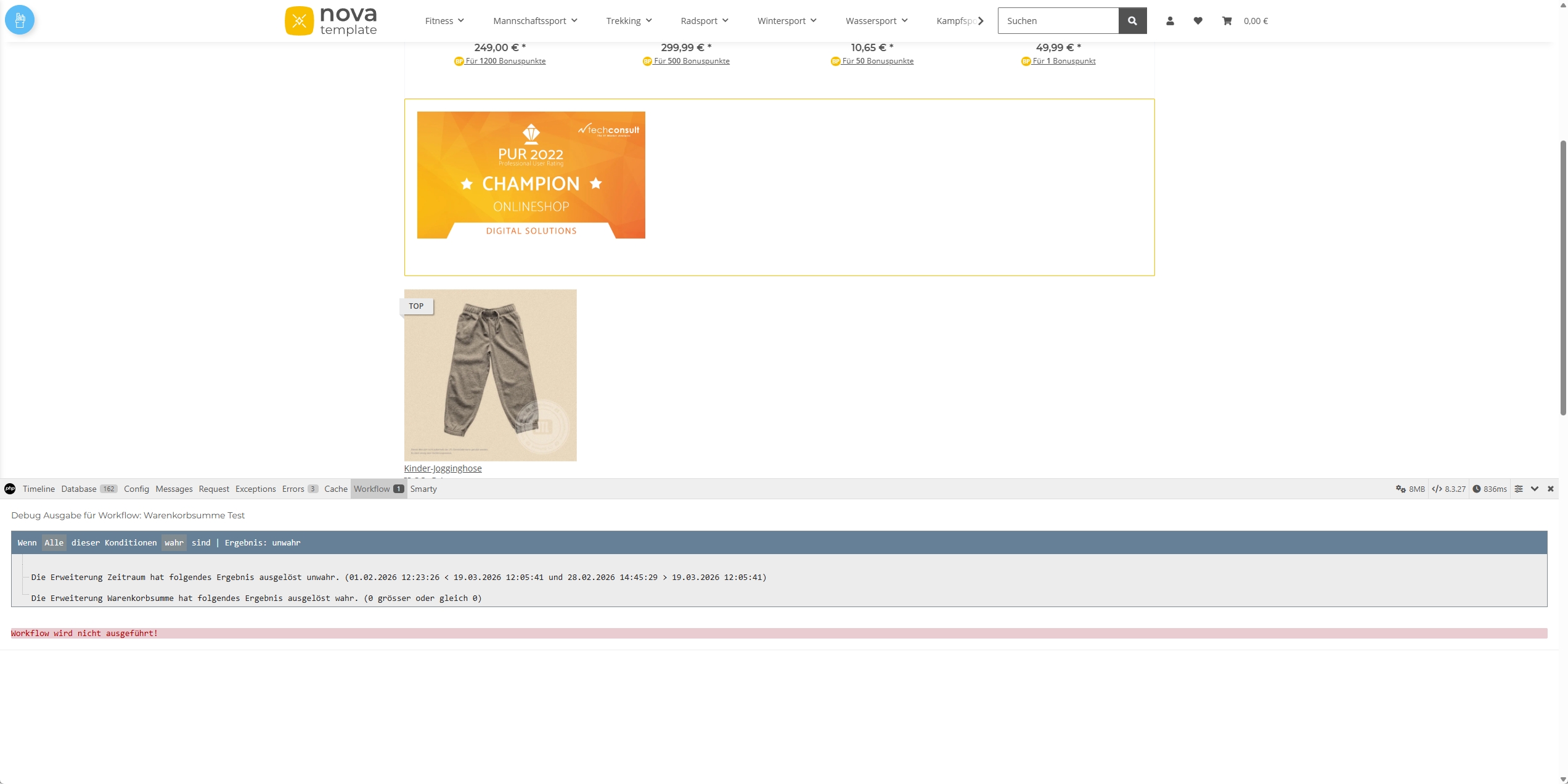Collapse the debug bar via its chevron
This screenshot has height=784, width=1568.
click(x=1534, y=489)
